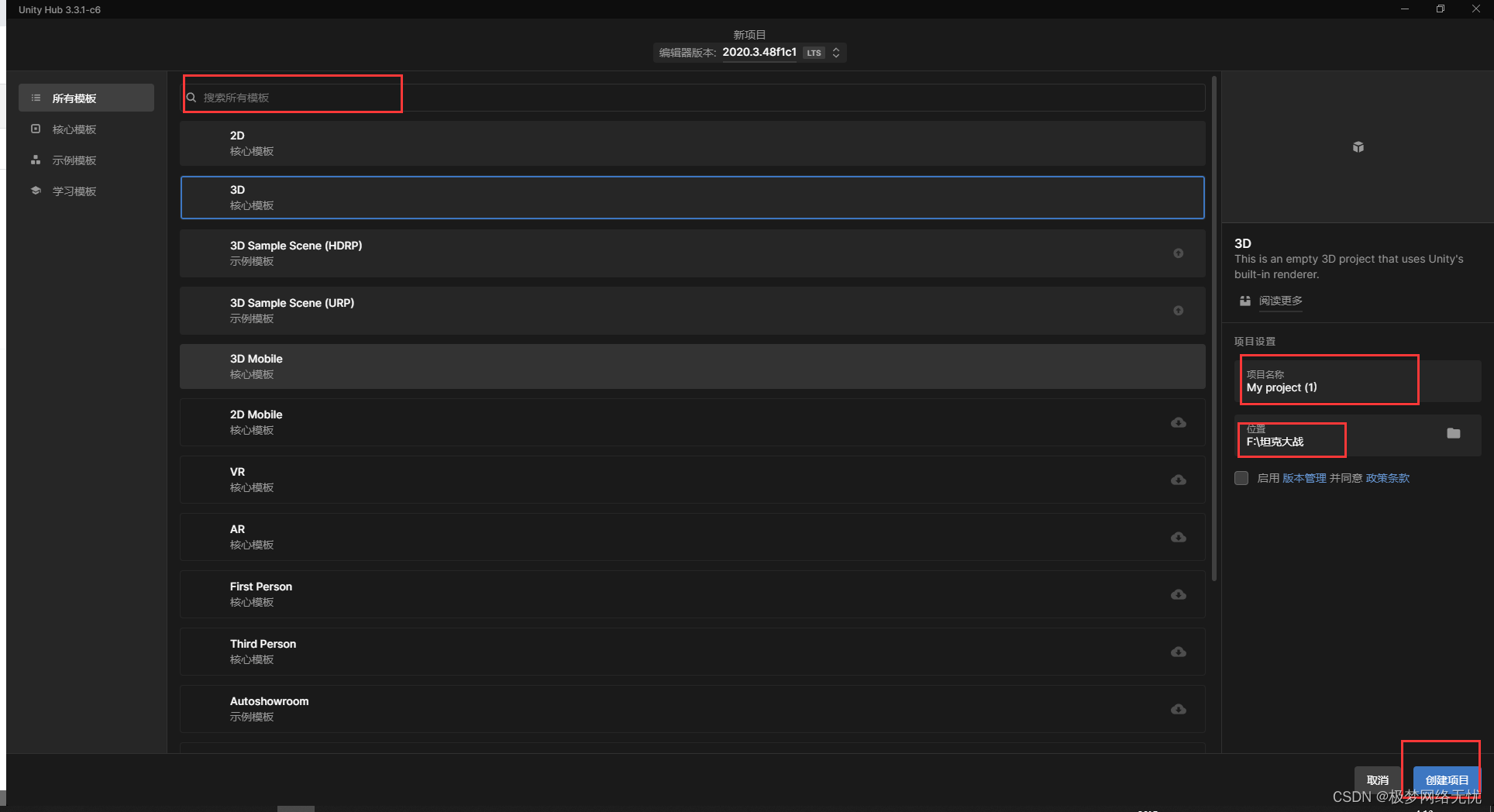Choose the 3D Sample Scene (HDRP) template
The height and width of the screenshot is (812, 1494).
point(692,253)
